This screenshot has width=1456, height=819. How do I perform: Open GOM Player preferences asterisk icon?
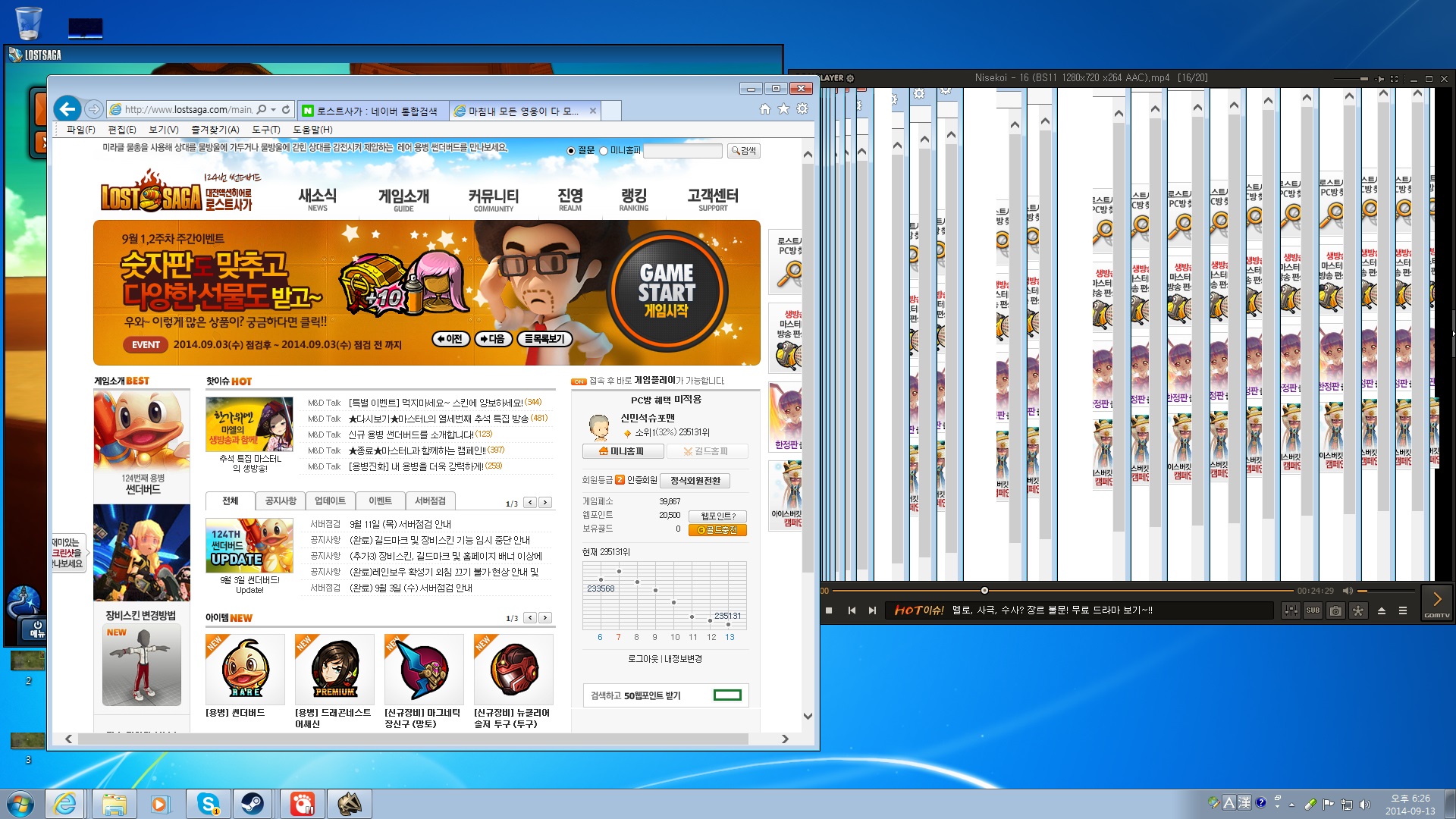click(1358, 610)
